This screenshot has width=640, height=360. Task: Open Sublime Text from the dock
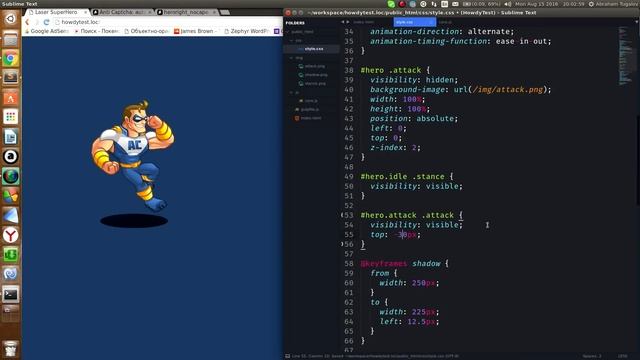tap(11, 77)
